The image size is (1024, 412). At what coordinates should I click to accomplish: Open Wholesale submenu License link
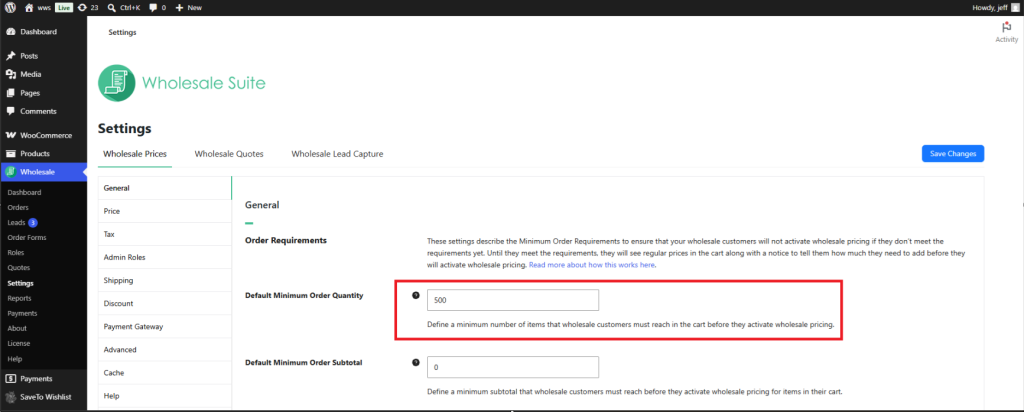coord(19,343)
